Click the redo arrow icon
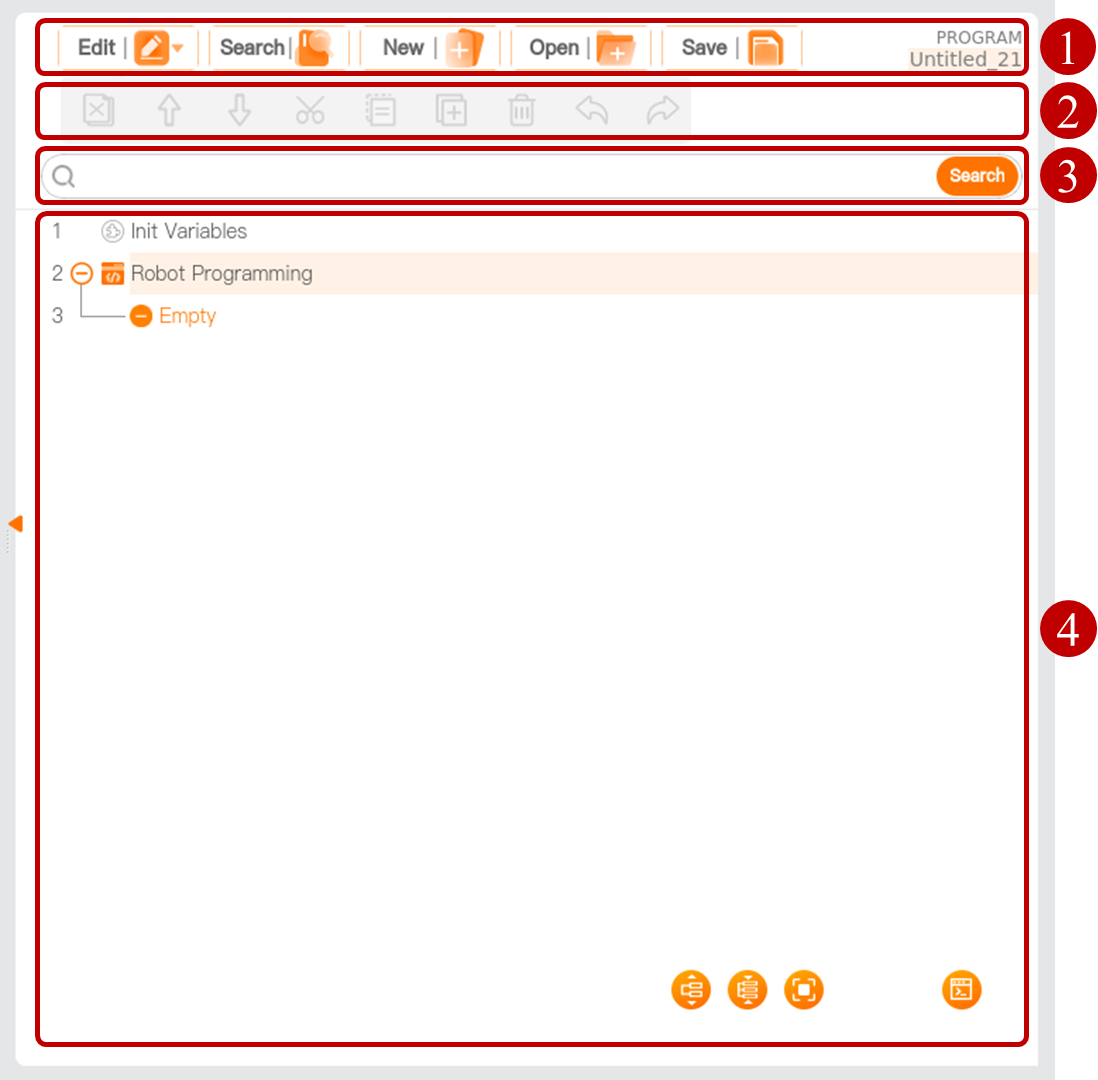Screen dimensions: 1098x1080 662,111
